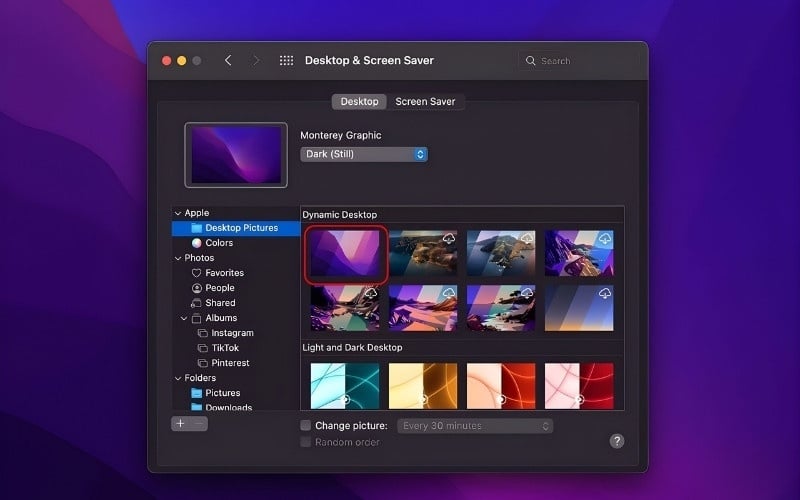Click the plus icon to add folder
Viewport: 800px width, 500px height.
coord(180,424)
